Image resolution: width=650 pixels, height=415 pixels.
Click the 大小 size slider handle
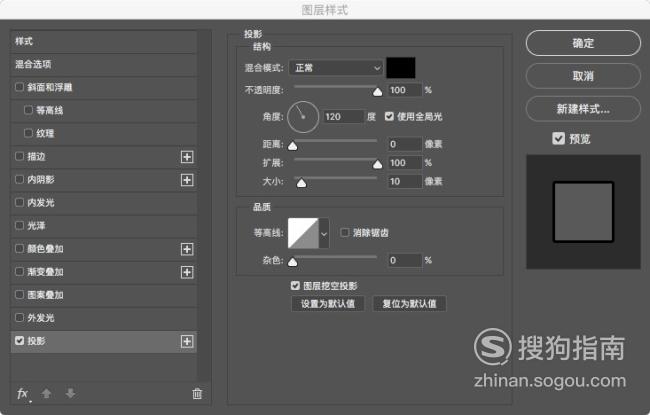point(301,183)
